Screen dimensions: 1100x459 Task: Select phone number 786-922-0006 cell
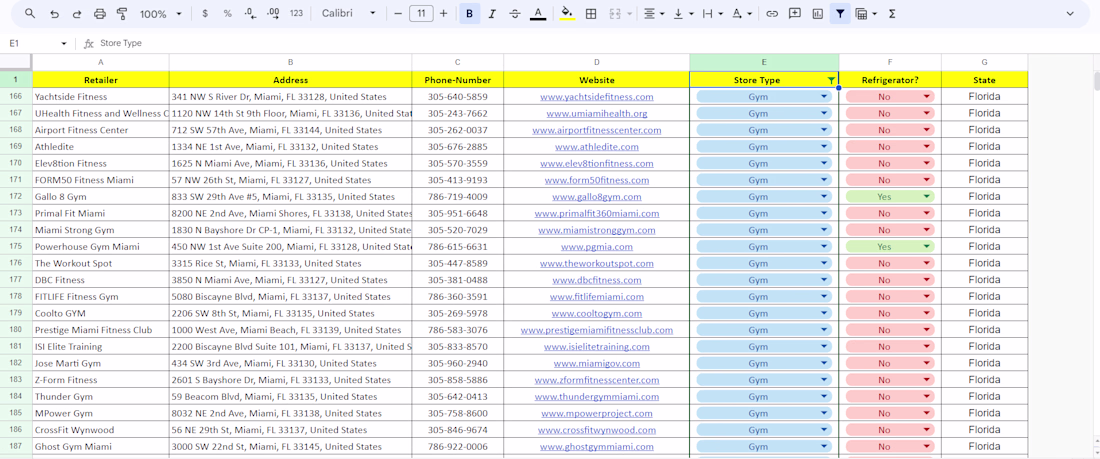[x=457, y=446]
